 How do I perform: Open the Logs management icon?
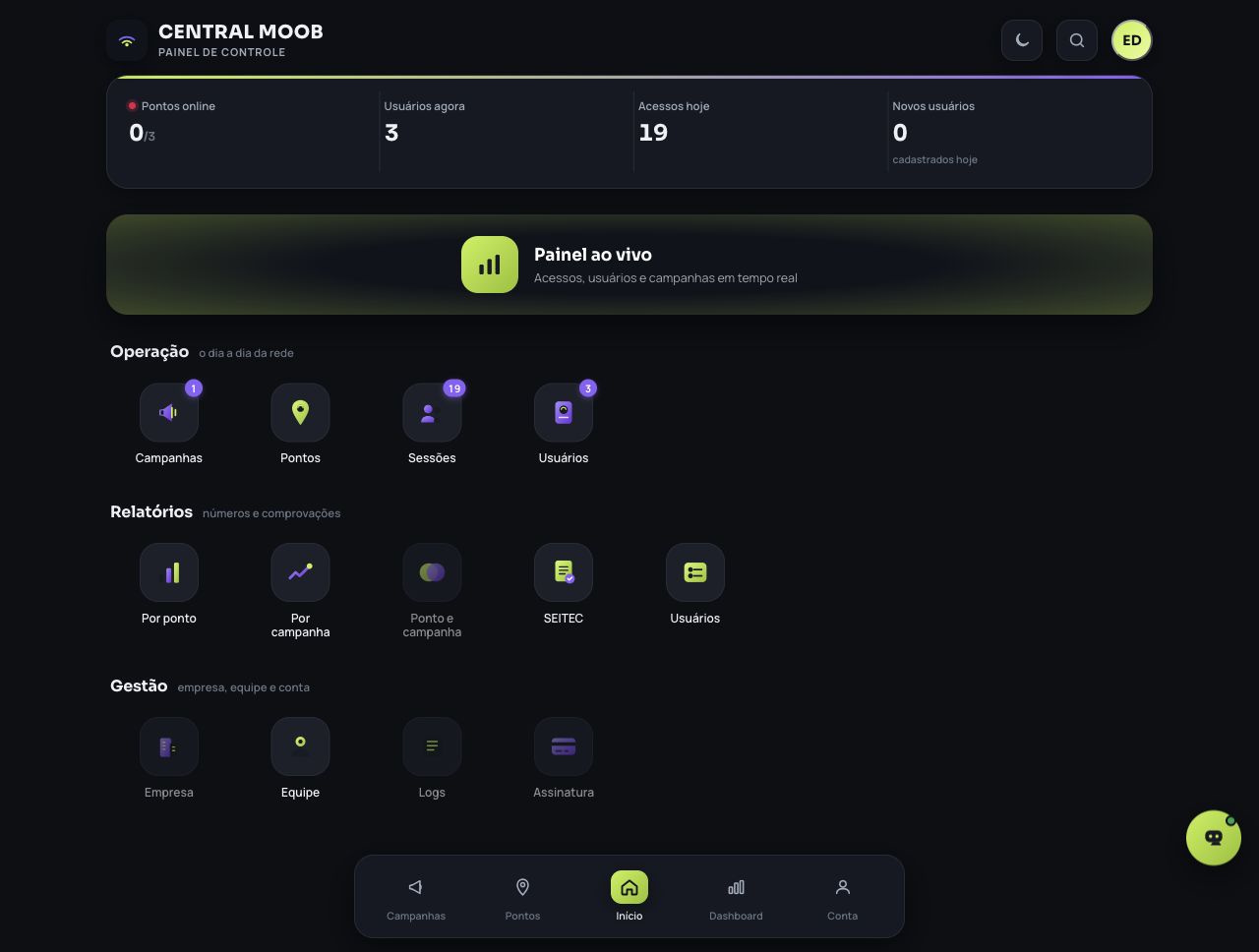432,746
